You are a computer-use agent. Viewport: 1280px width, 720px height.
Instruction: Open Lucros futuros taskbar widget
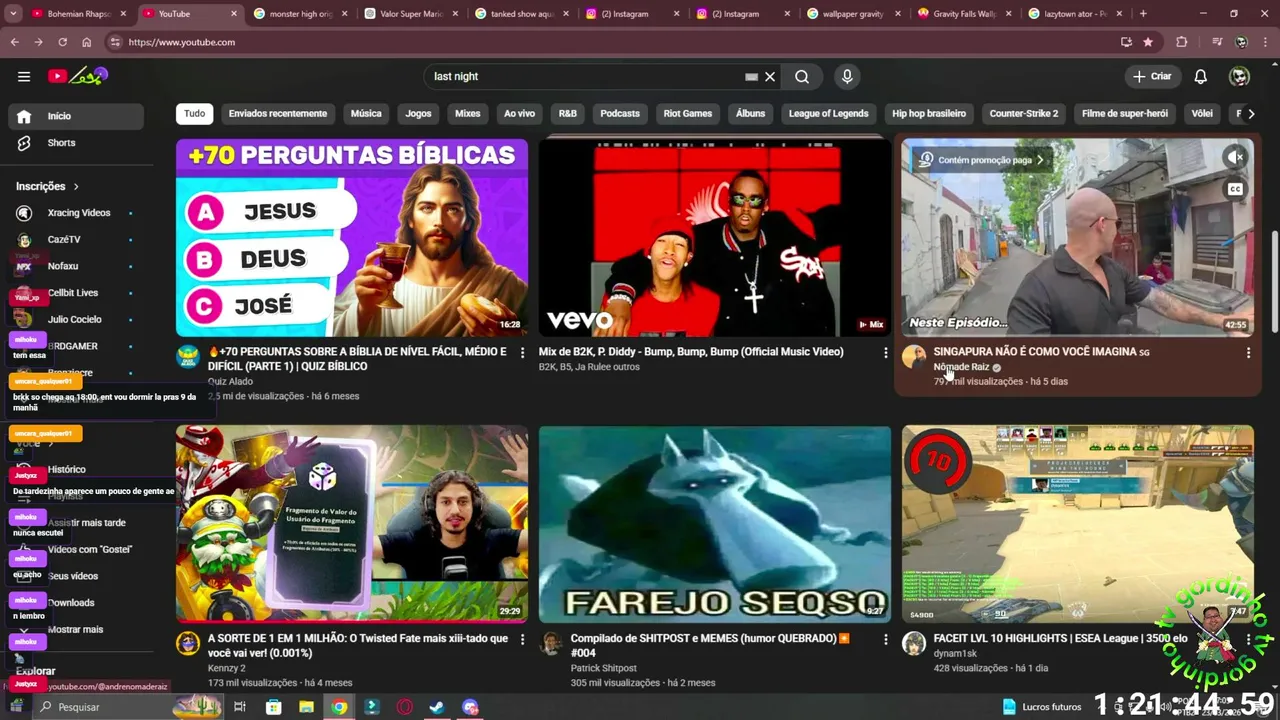(x=1042, y=707)
